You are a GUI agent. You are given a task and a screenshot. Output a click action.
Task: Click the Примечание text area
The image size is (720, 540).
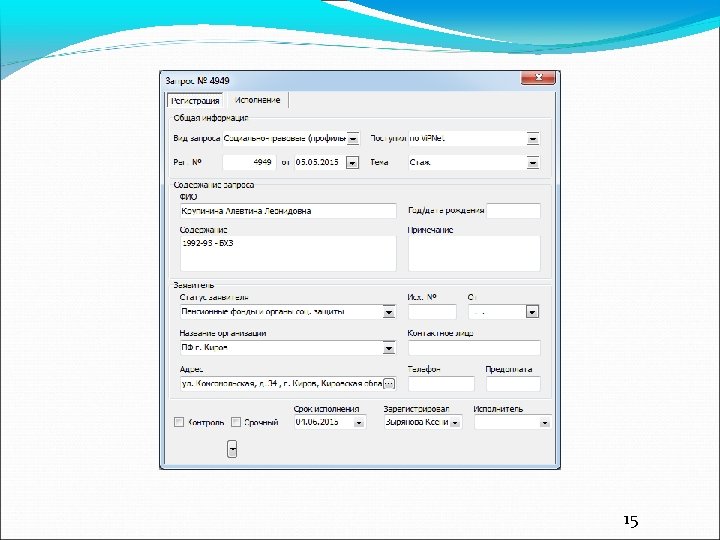[474, 253]
